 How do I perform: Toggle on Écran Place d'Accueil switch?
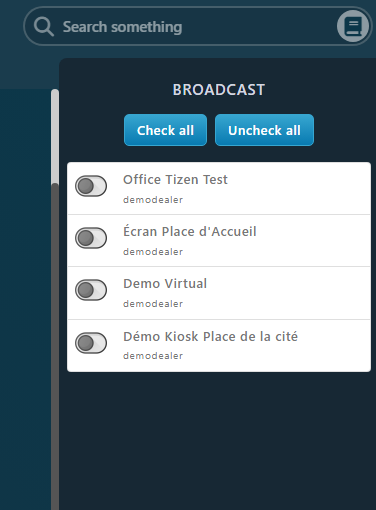pyautogui.click(x=91, y=238)
